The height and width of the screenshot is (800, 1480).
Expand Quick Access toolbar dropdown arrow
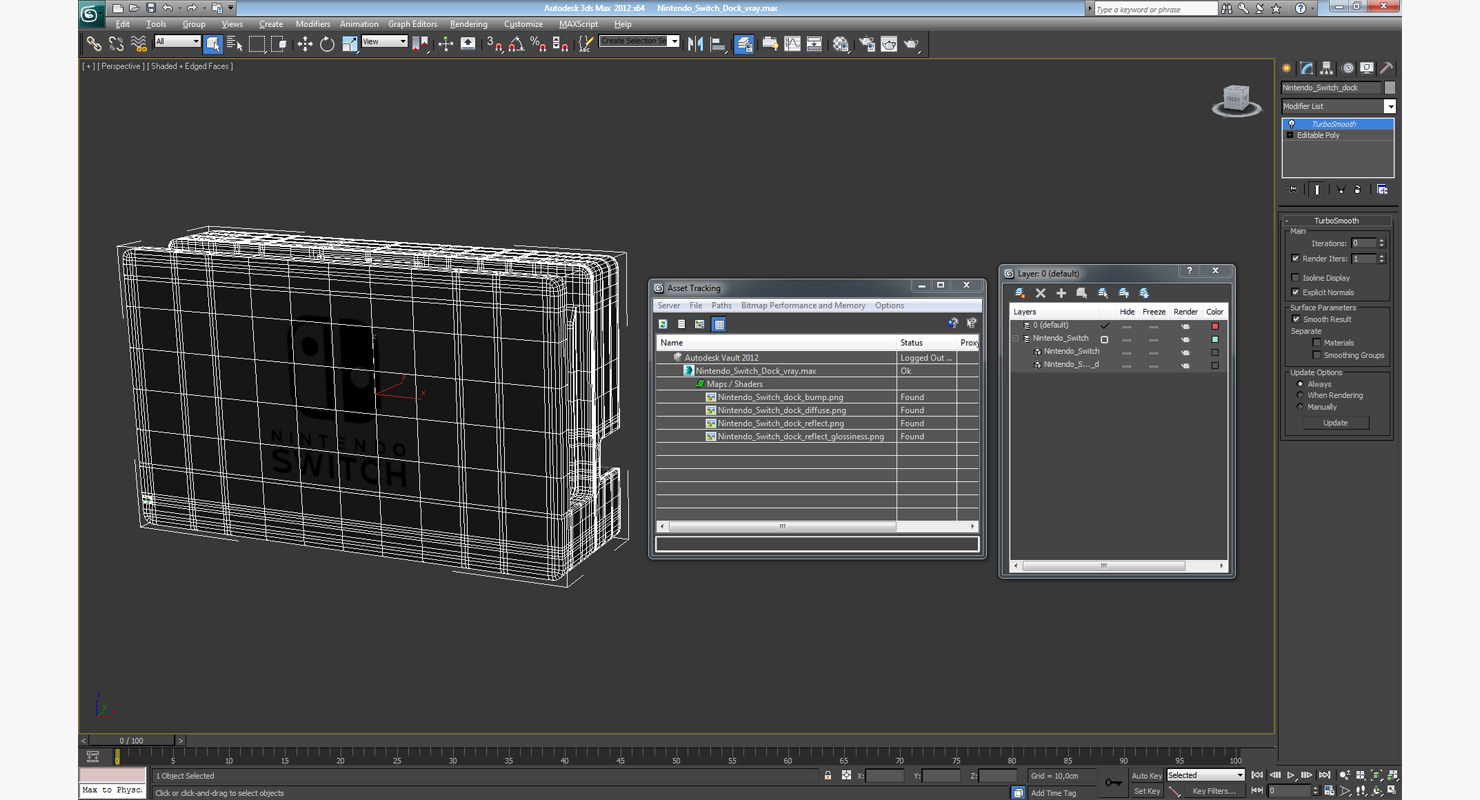coord(231,8)
